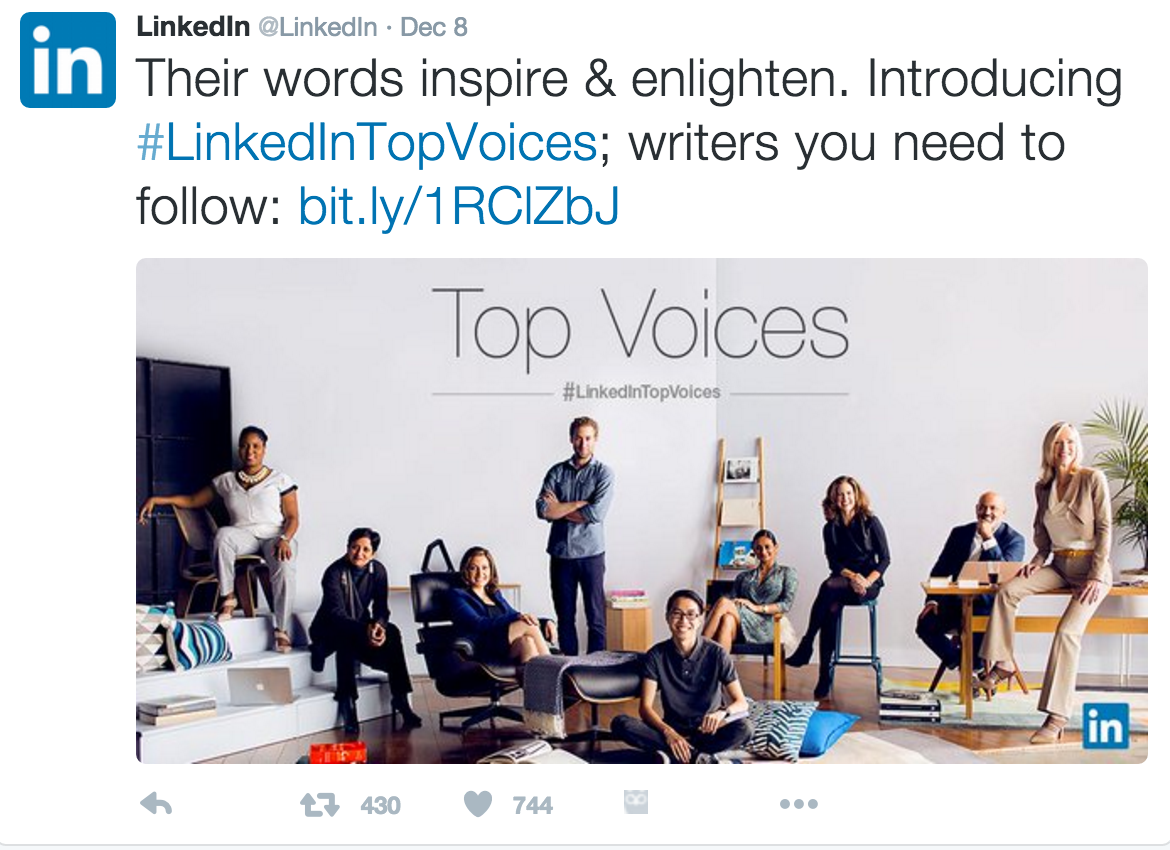Screen dimensions: 1170x850
Task: Click the large Top Voices heading in the photo
Action: [640, 325]
